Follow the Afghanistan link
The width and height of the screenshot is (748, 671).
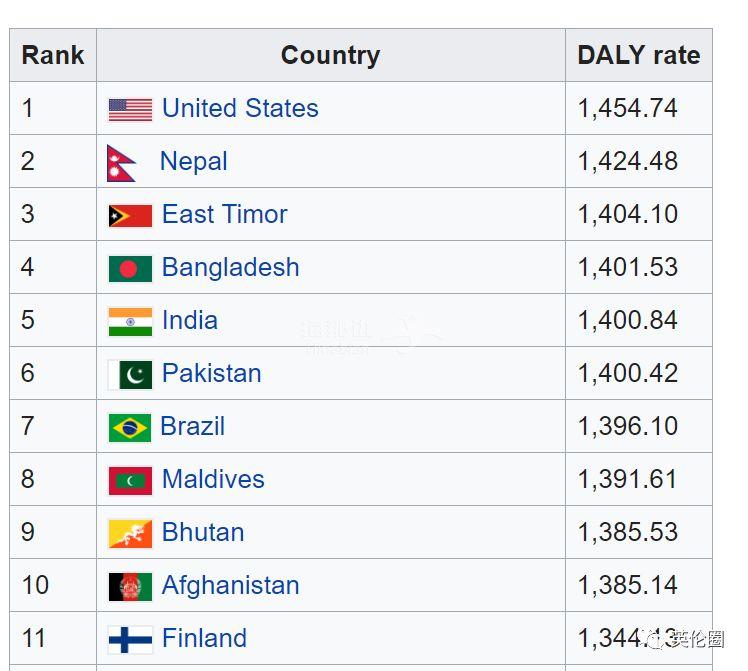click(230, 586)
